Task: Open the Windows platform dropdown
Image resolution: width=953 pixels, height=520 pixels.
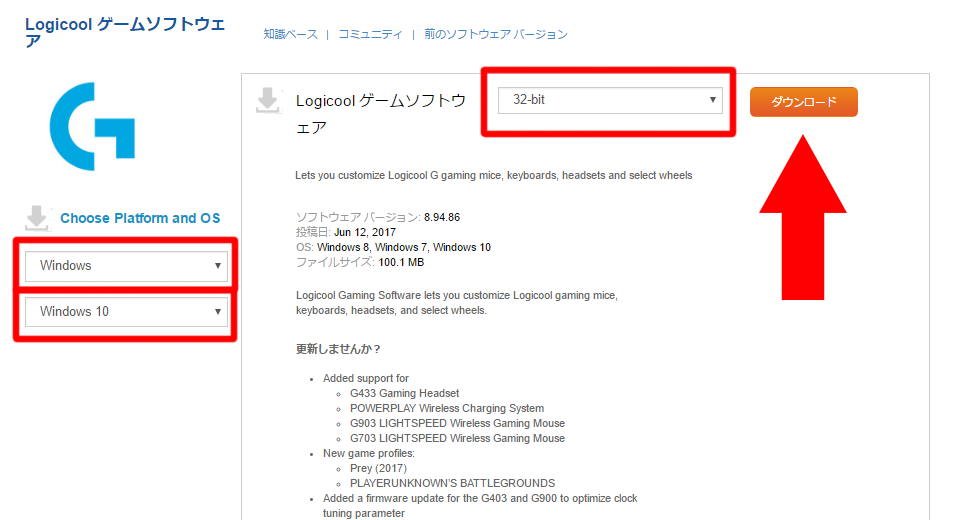Action: (x=126, y=265)
